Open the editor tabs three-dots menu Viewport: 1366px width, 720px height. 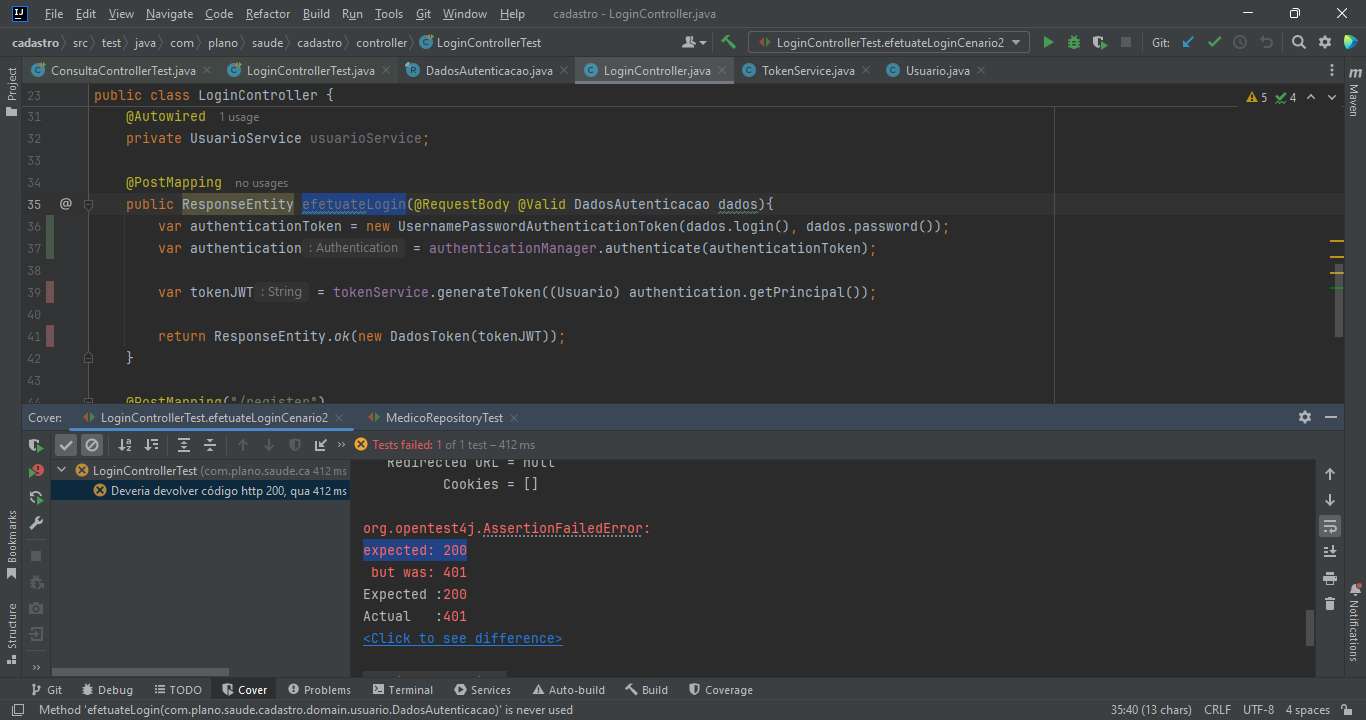coord(1332,71)
